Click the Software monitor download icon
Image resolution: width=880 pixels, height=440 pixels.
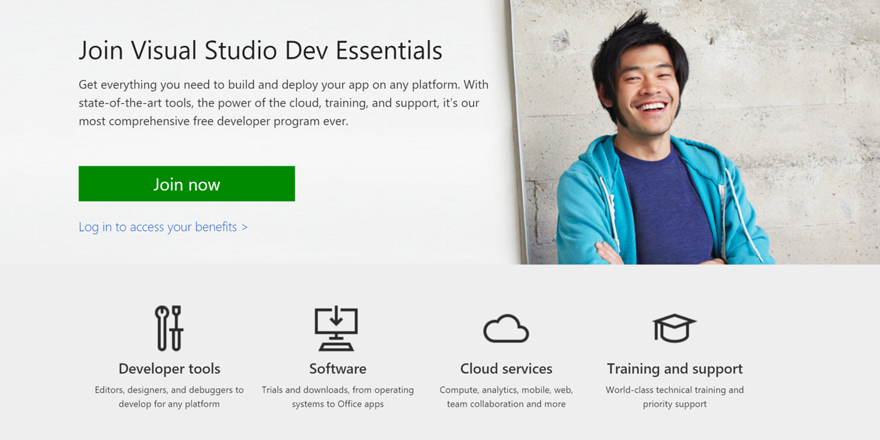(x=336, y=329)
